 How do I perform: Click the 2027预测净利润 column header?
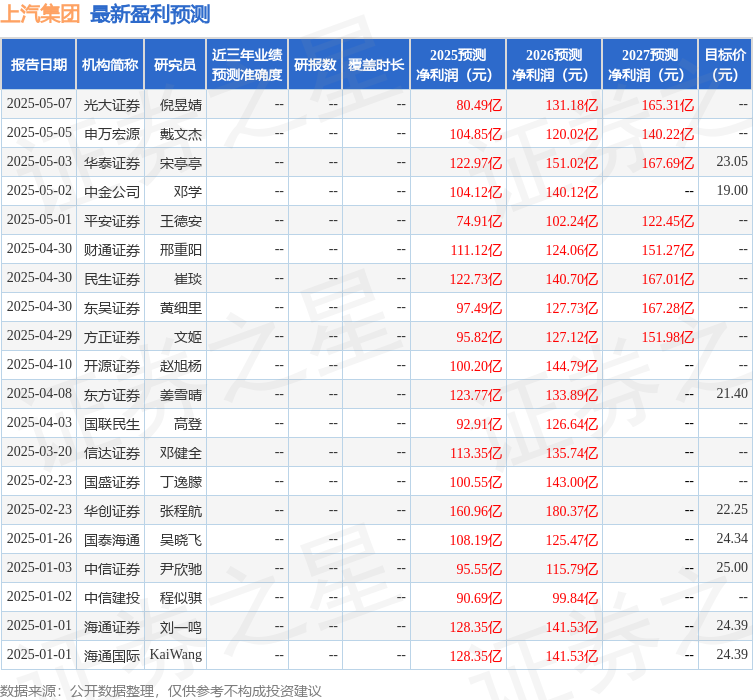pos(650,65)
